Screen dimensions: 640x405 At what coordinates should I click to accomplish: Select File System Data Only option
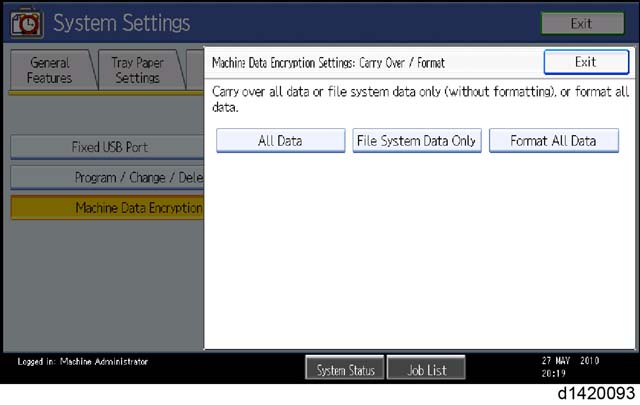tap(417, 141)
